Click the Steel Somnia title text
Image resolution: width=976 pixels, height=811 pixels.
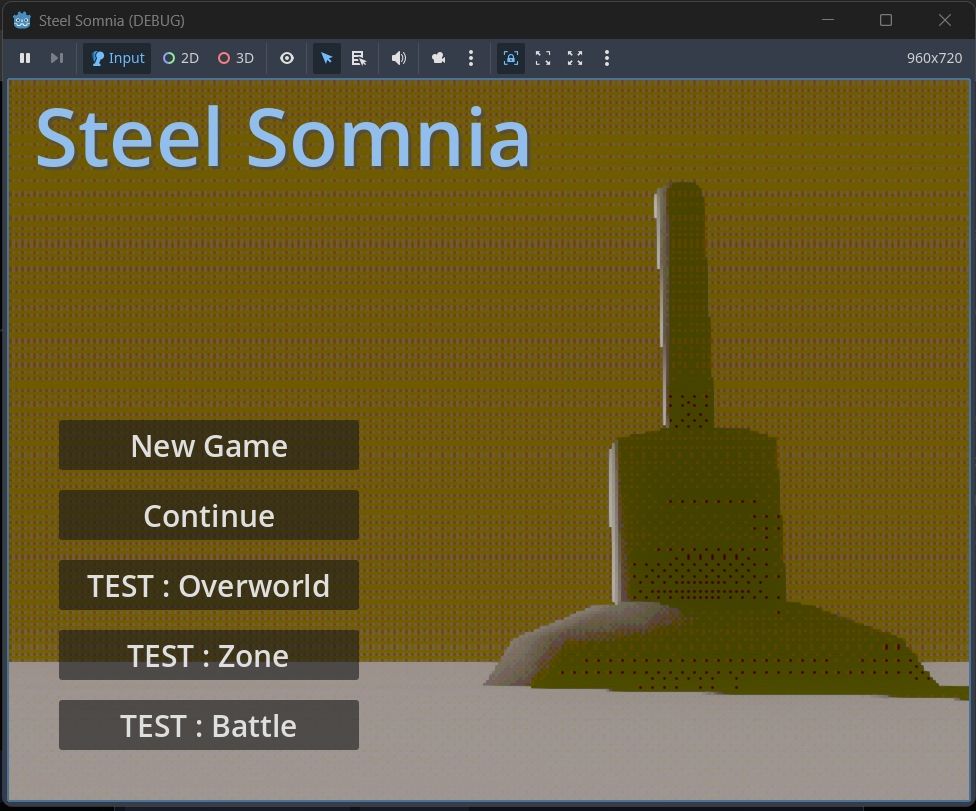[283, 138]
